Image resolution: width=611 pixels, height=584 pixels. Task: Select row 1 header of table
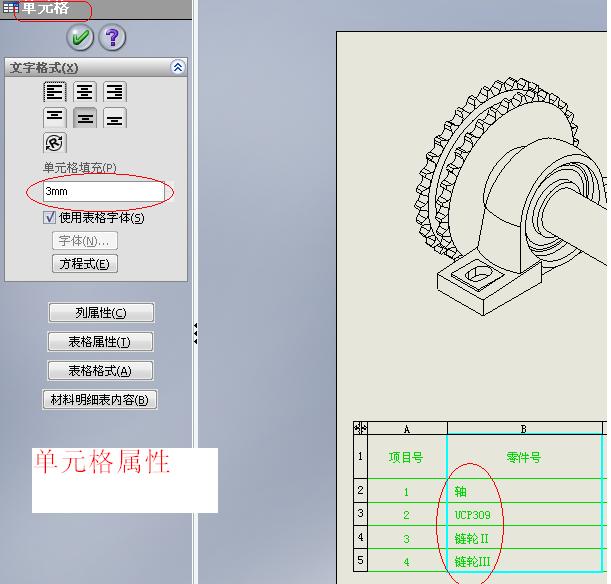click(360, 456)
